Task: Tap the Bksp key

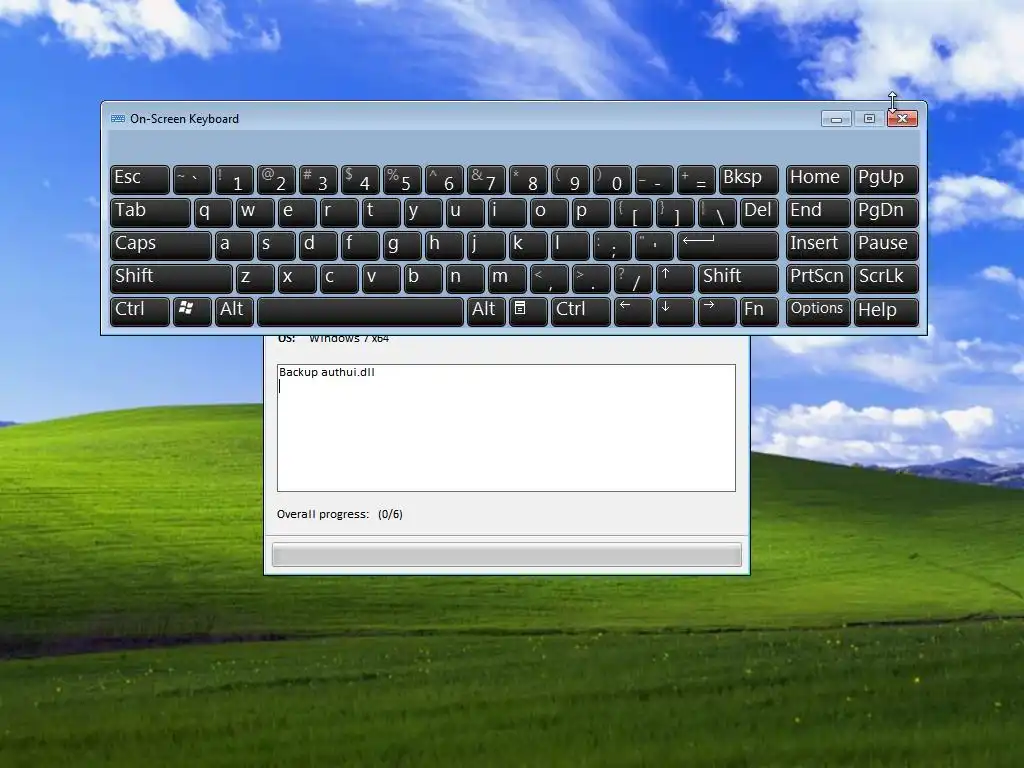Action: pos(748,180)
